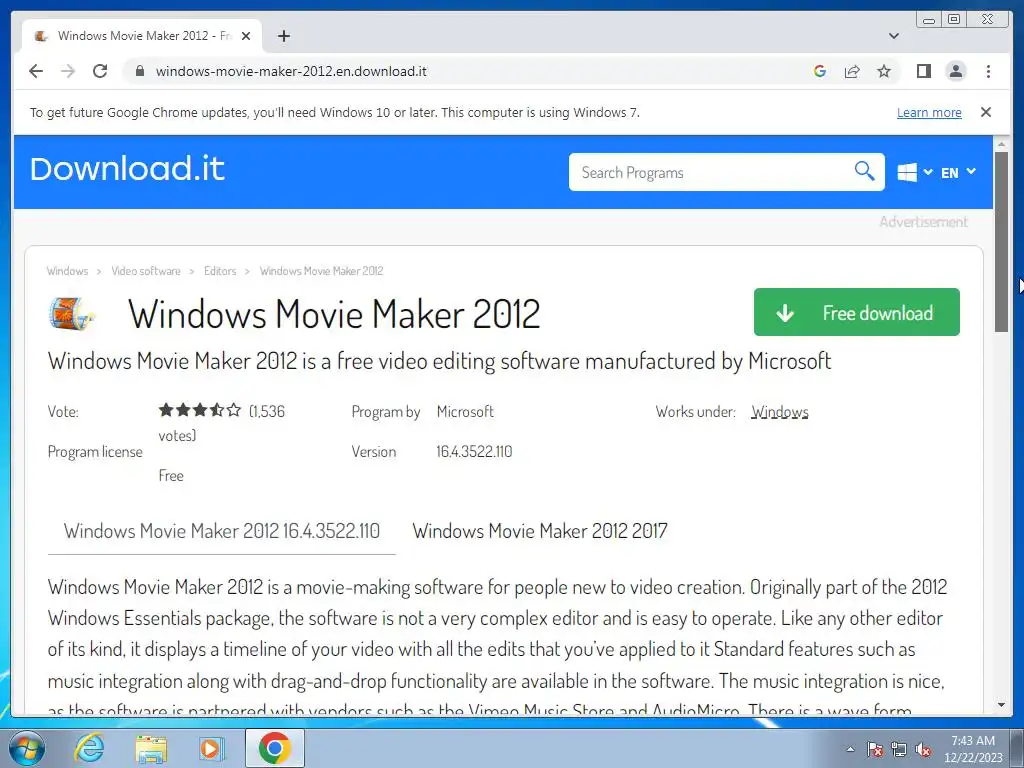Close the Windows Movie Maker 2012 tab
The width and height of the screenshot is (1024, 768).
(246, 36)
